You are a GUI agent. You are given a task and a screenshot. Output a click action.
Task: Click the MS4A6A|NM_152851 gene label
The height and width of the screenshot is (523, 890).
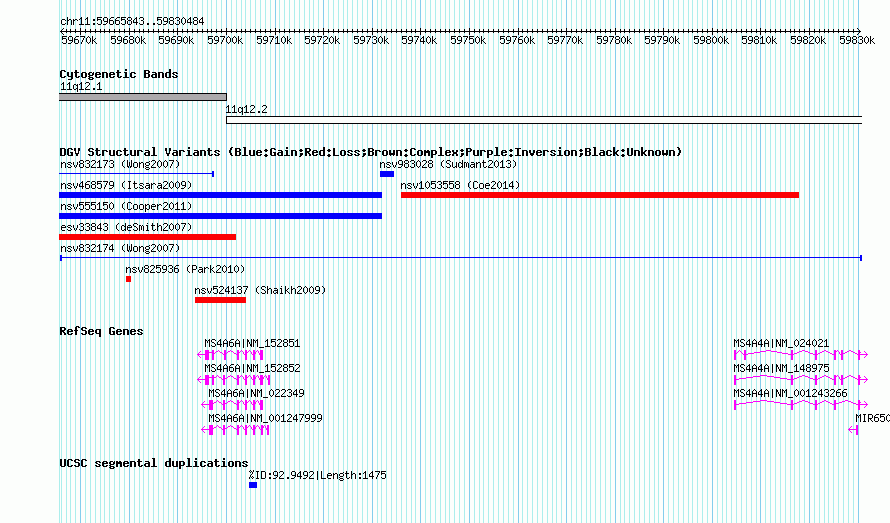pos(252,344)
